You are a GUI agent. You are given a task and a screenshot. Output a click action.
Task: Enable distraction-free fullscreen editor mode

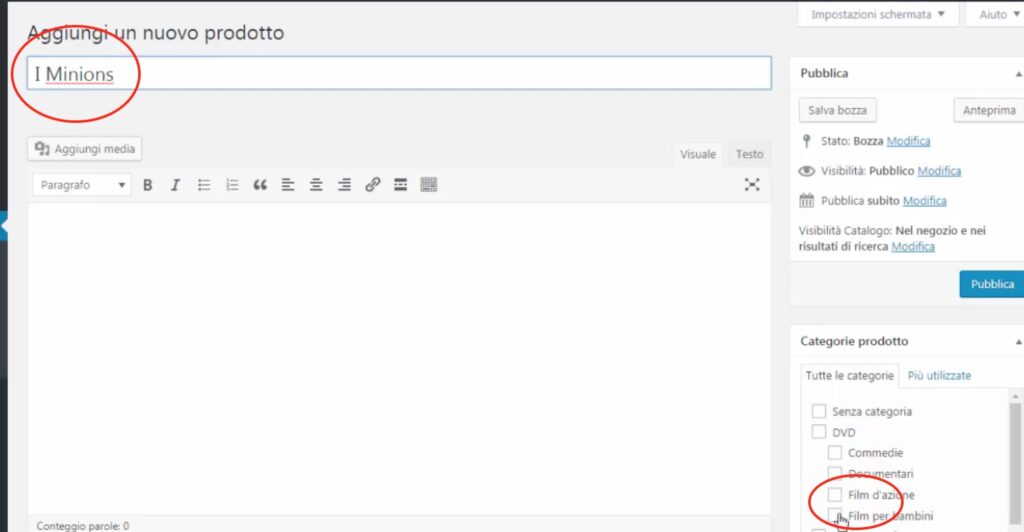[x=752, y=185]
